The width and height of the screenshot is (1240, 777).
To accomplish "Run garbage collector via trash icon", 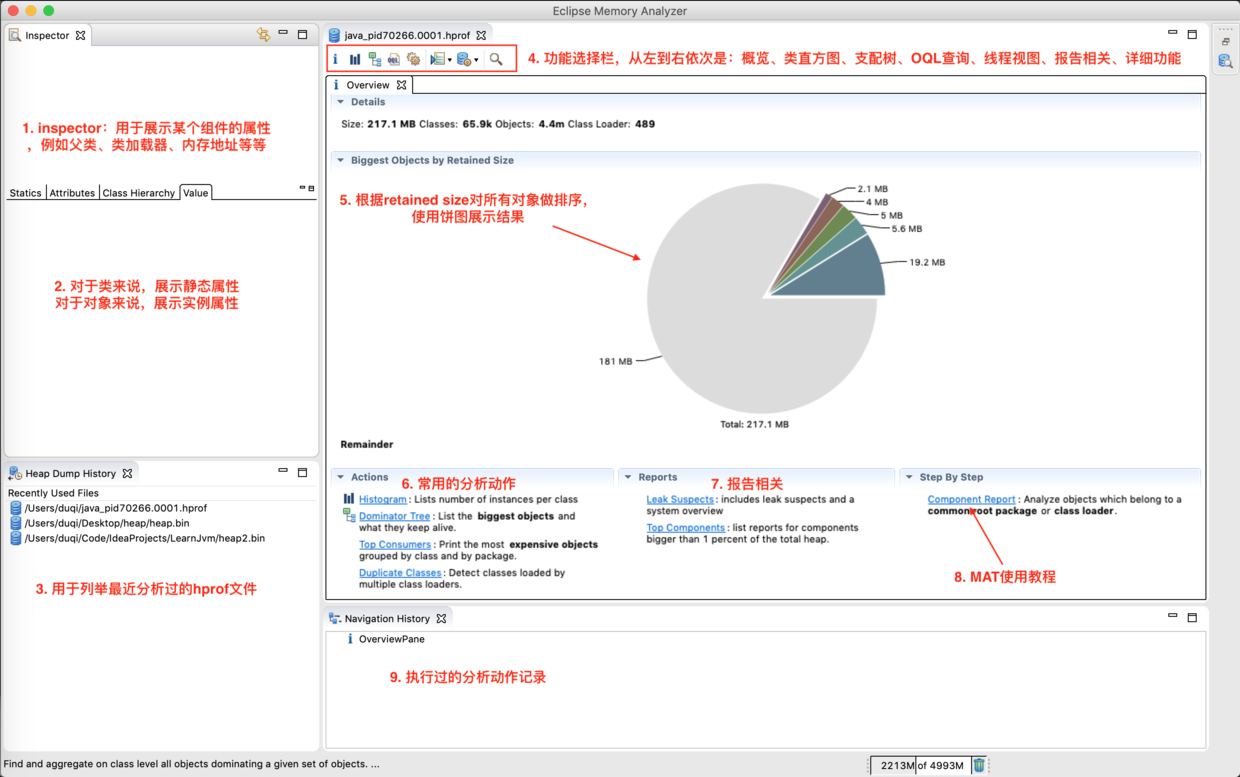I will 979,765.
